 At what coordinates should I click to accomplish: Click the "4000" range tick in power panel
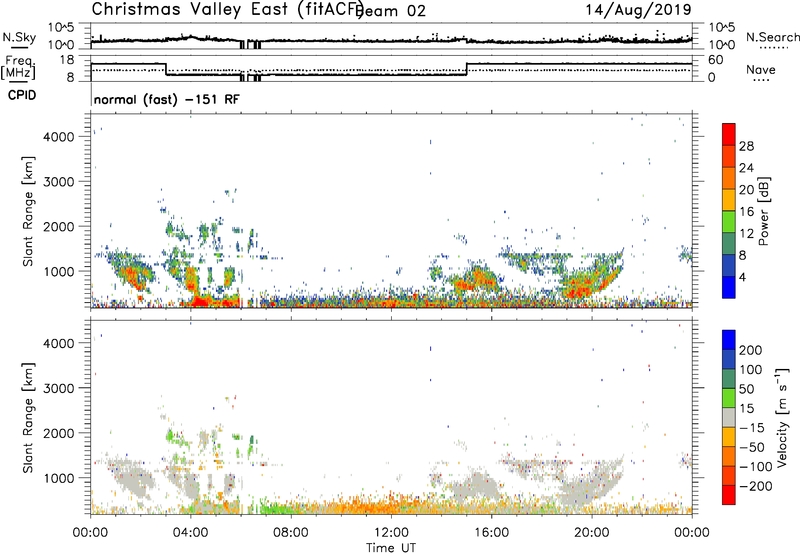[x=59, y=137]
